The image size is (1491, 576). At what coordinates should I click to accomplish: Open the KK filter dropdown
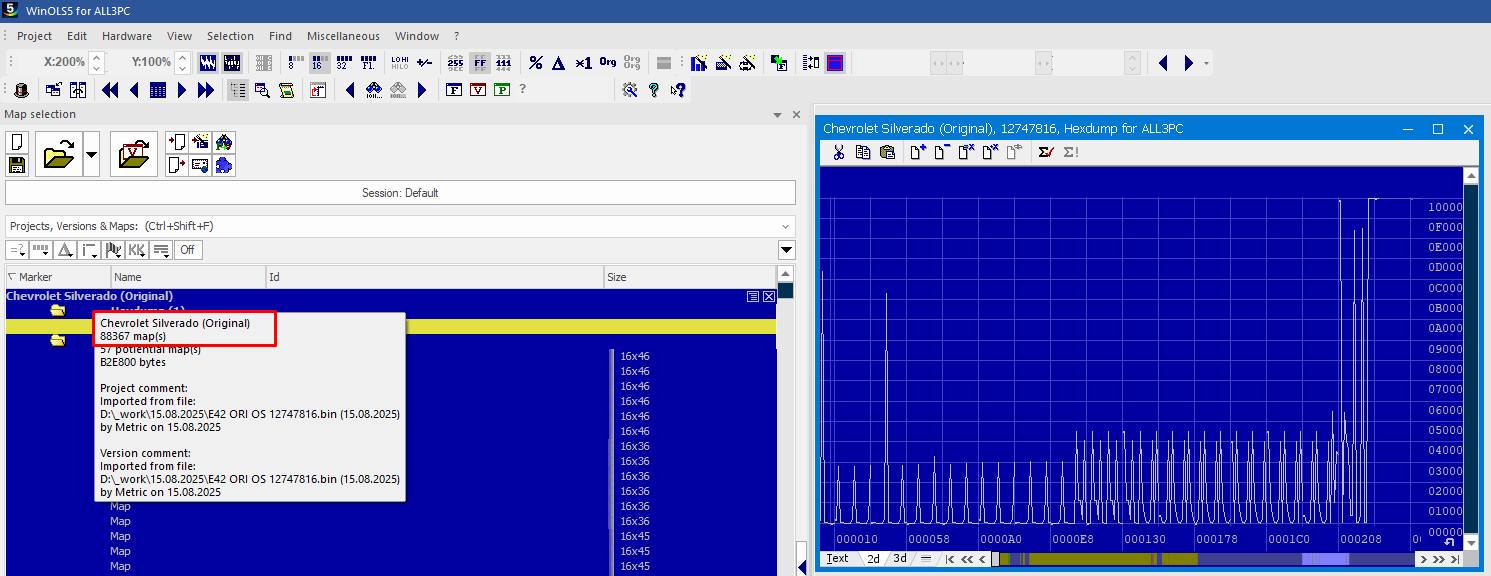tap(137, 250)
